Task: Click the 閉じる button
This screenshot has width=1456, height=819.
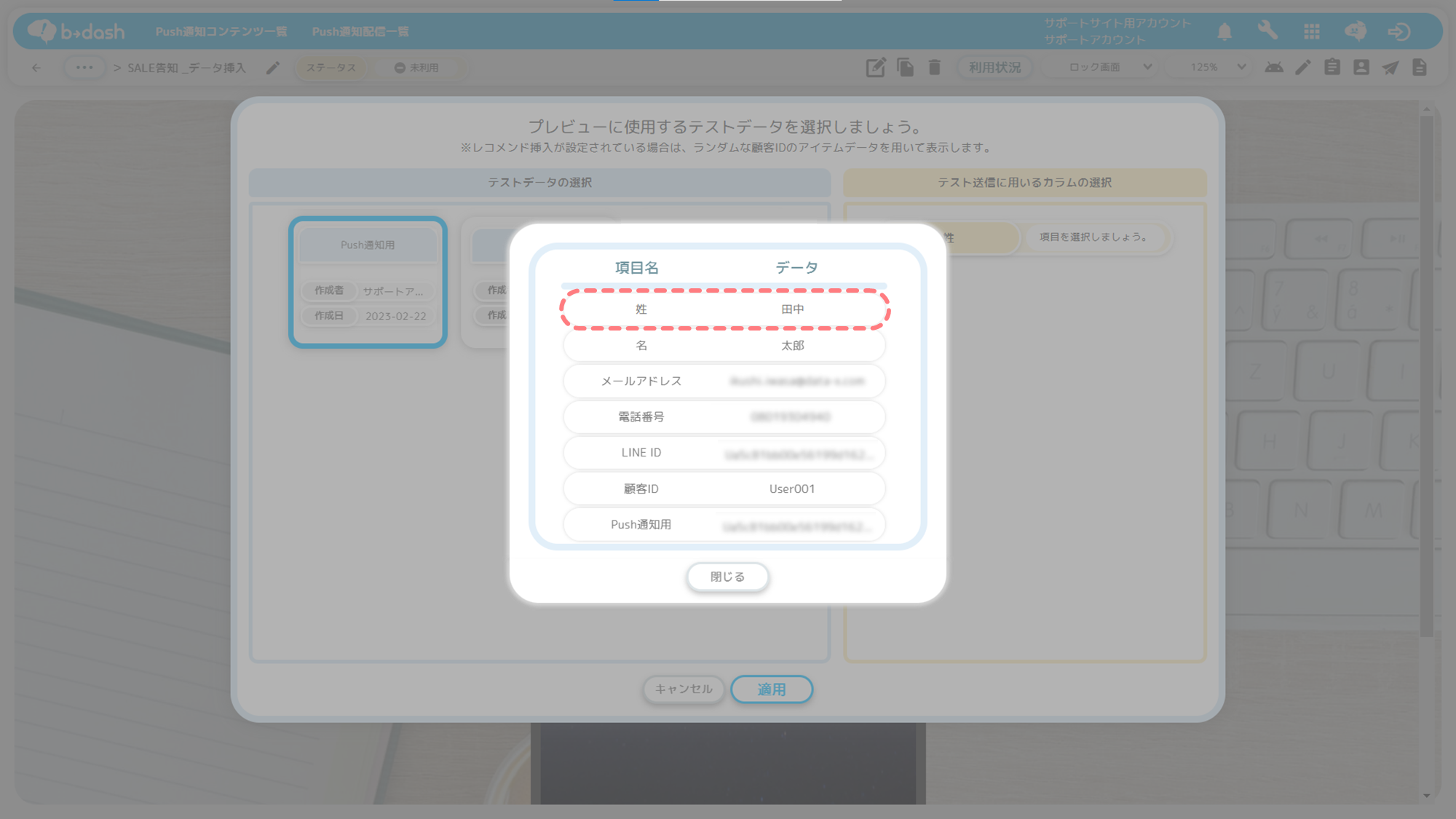Action: pos(727,577)
